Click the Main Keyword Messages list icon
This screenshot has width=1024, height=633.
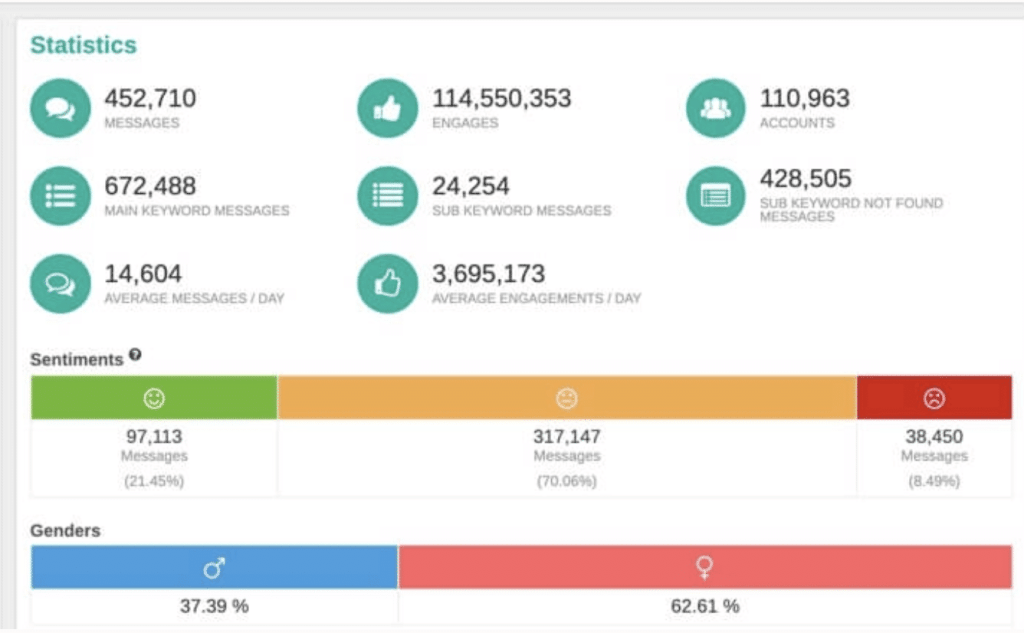click(60, 196)
